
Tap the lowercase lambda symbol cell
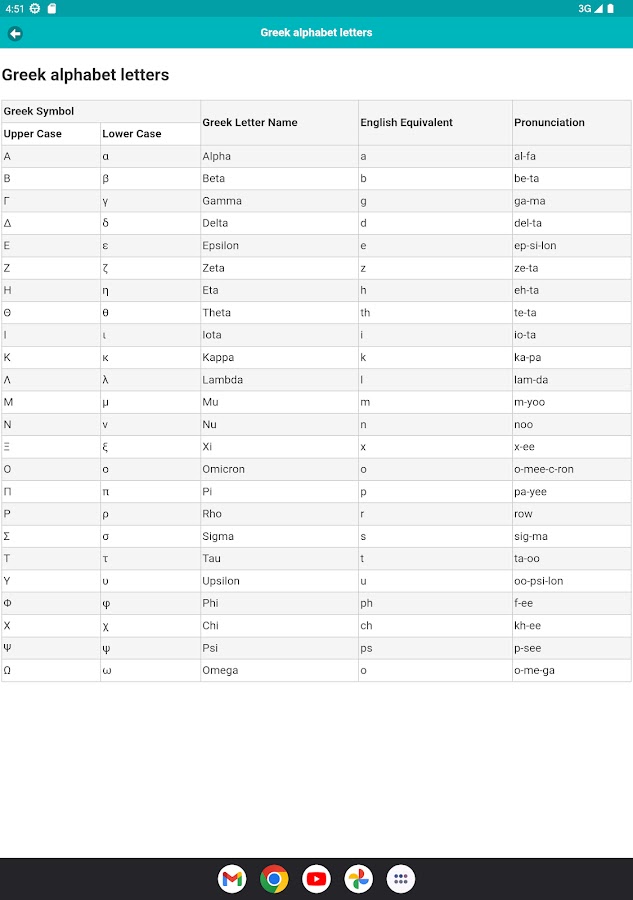click(x=106, y=380)
